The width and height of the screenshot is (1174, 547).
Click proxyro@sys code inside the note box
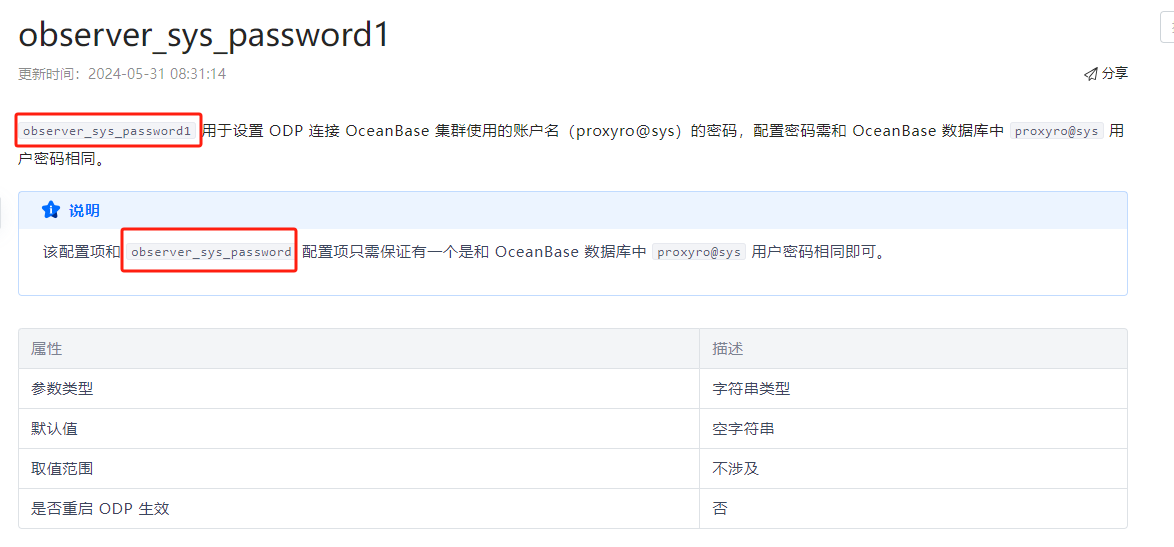click(x=699, y=252)
